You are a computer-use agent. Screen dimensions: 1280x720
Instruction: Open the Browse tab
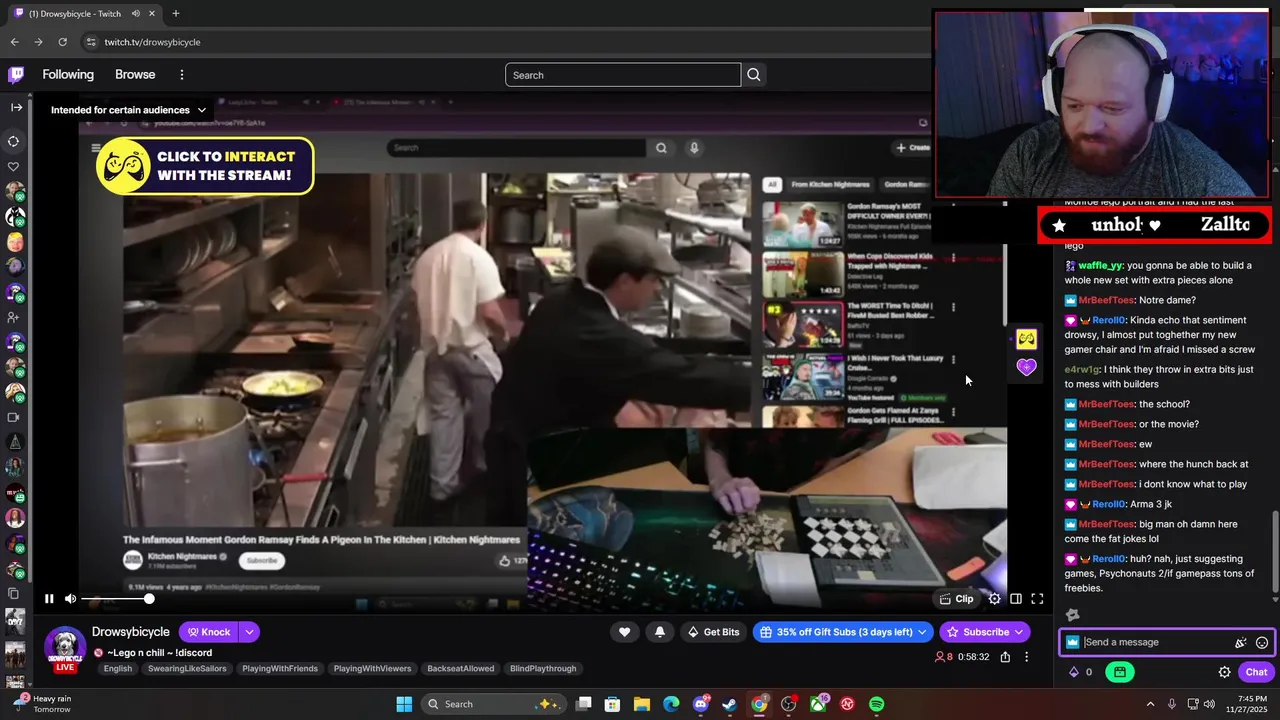coord(135,75)
